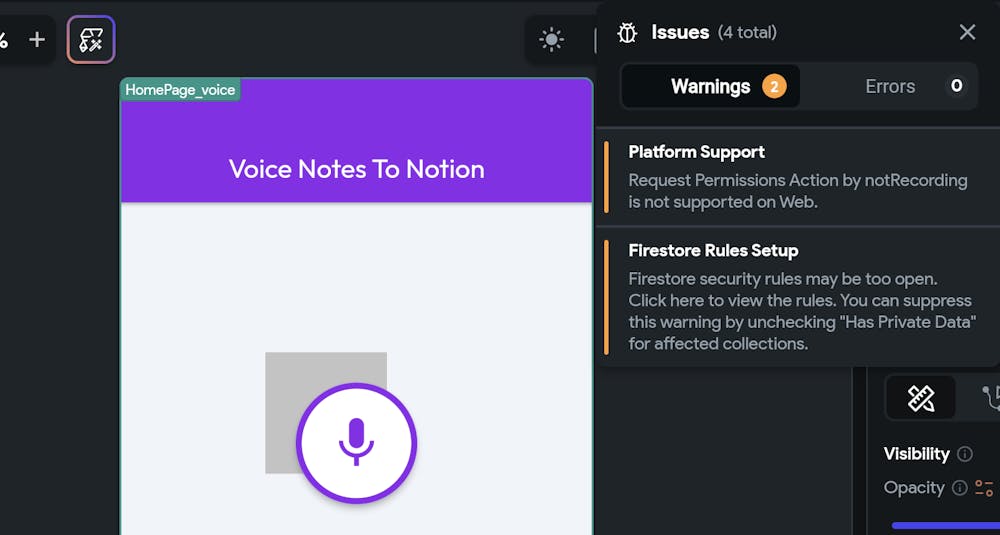Show Visibility info tooltip icon

point(965,454)
